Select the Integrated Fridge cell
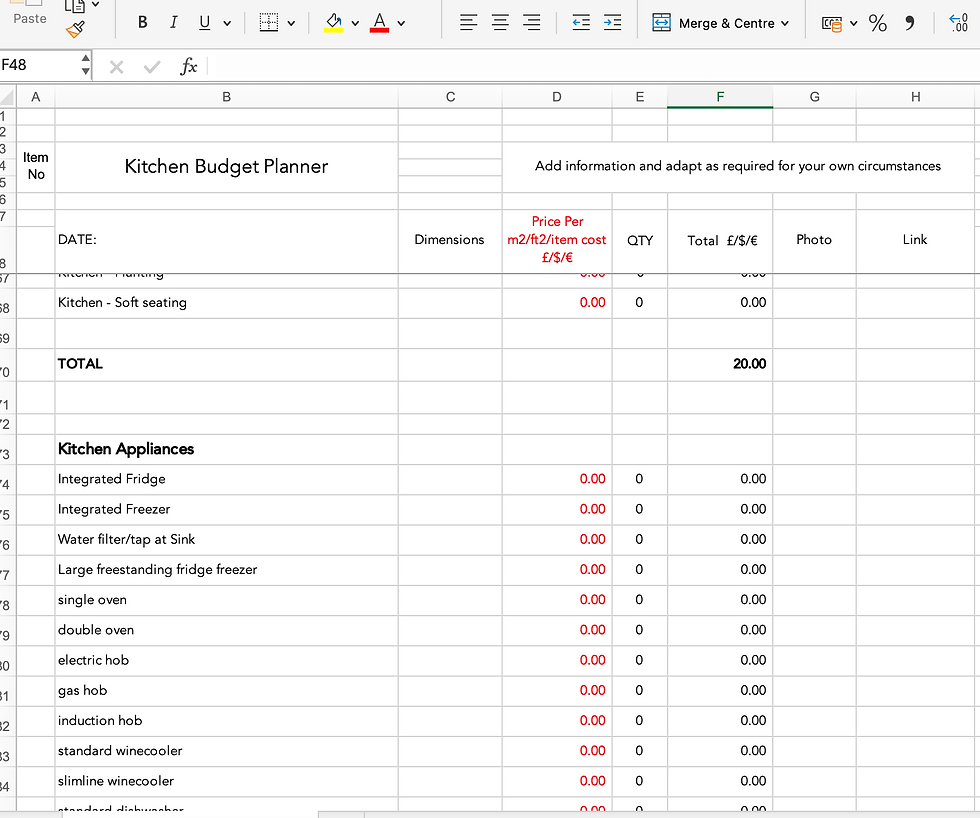The image size is (980, 818). [x=226, y=479]
